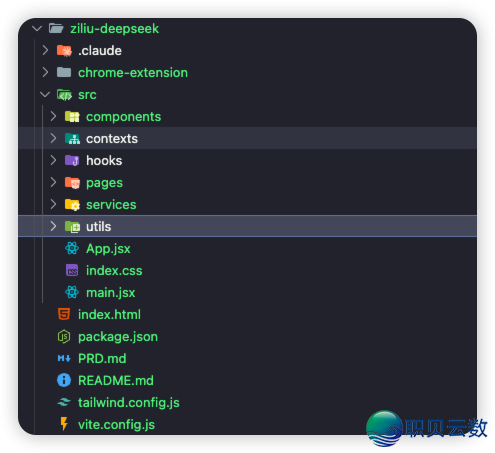Open the index.css file

pyautogui.click(x=114, y=270)
